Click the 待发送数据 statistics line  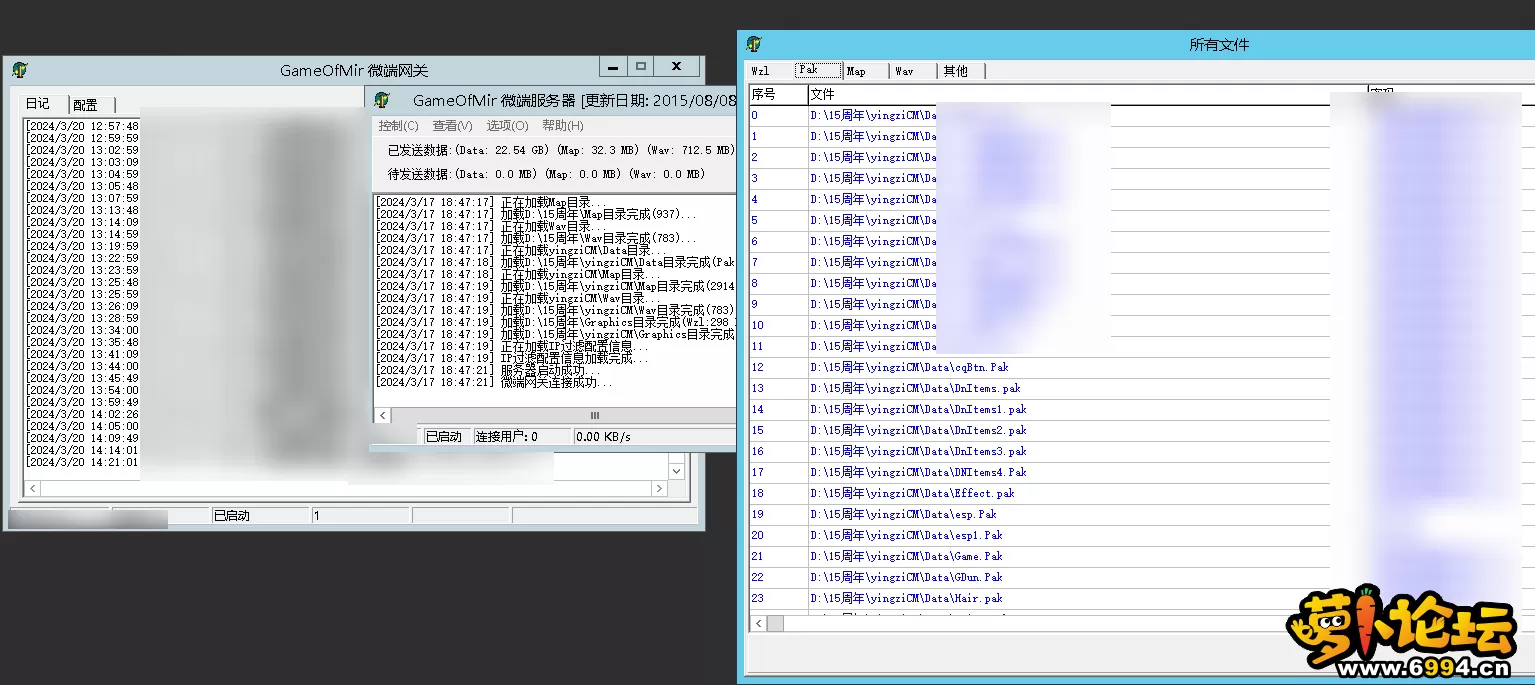click(546, 174)
